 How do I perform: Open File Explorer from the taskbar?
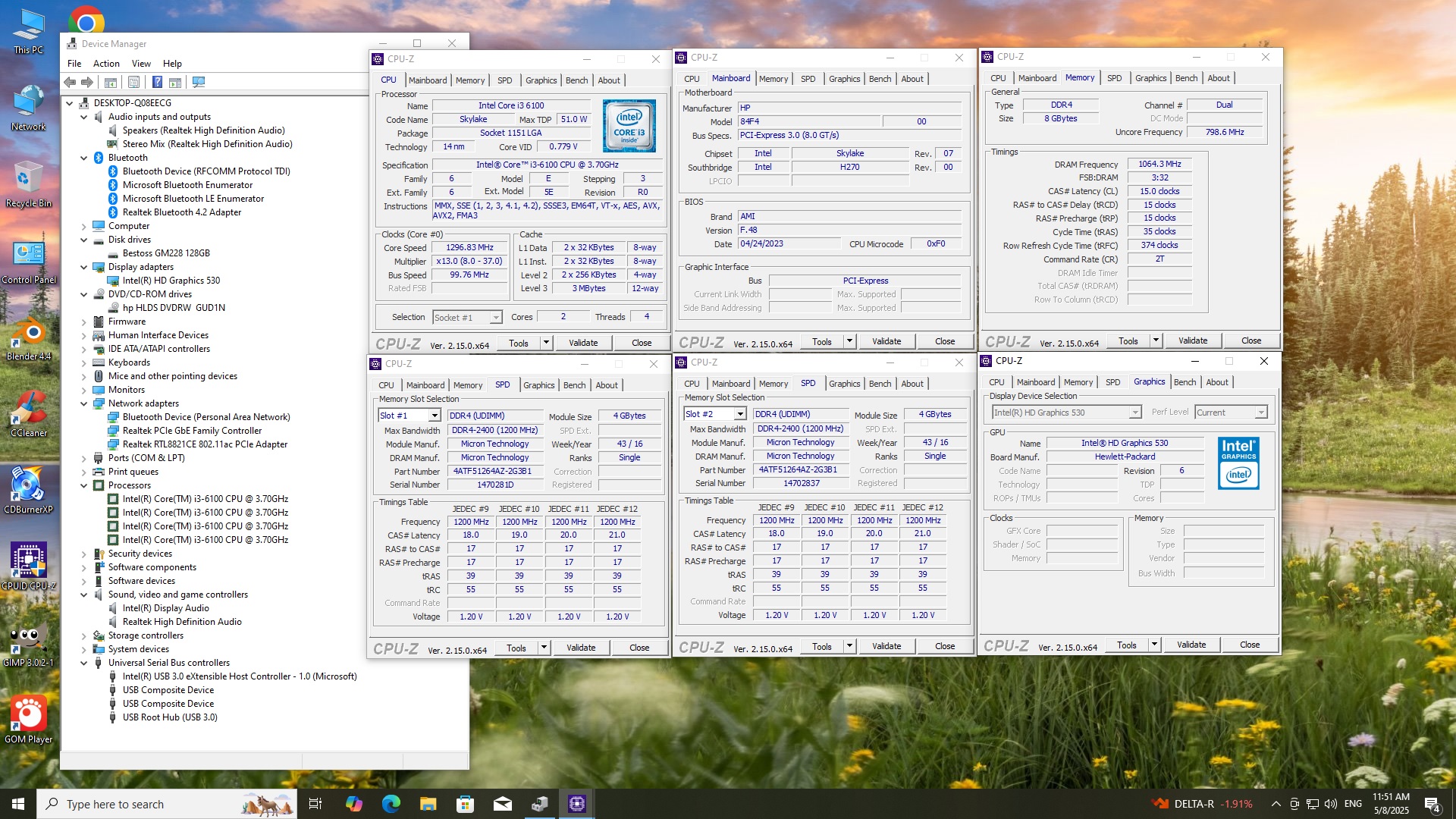tap(428, 804)
